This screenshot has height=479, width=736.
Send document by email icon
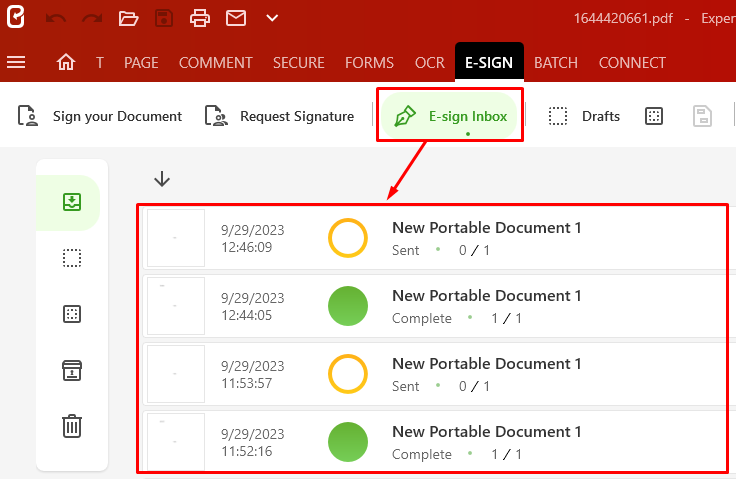[x=236, y=18]
